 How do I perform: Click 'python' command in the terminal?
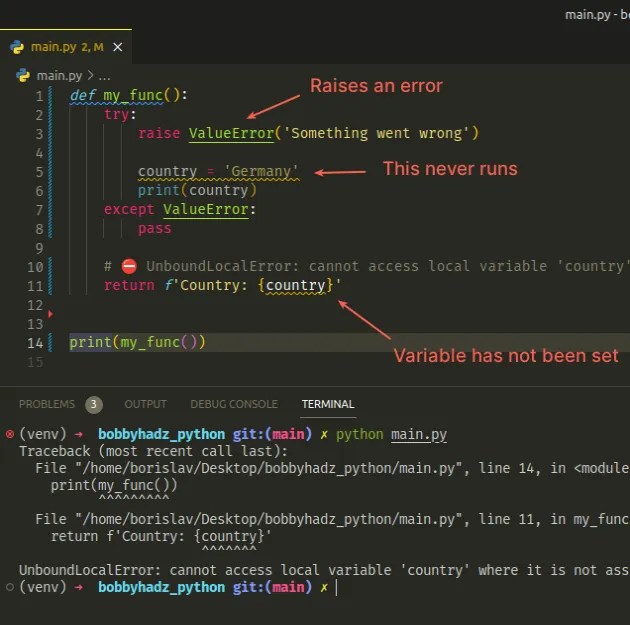(x=360, y=435)
